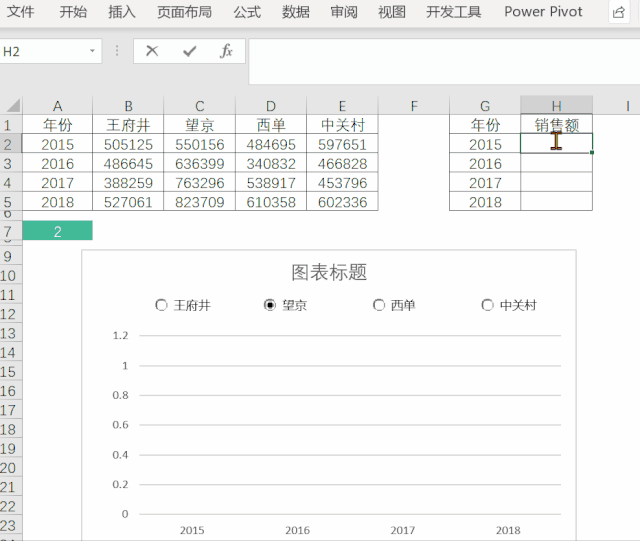Click the select-all corner triangle
This screenshot has height=541, width=640.
(13, 106)
